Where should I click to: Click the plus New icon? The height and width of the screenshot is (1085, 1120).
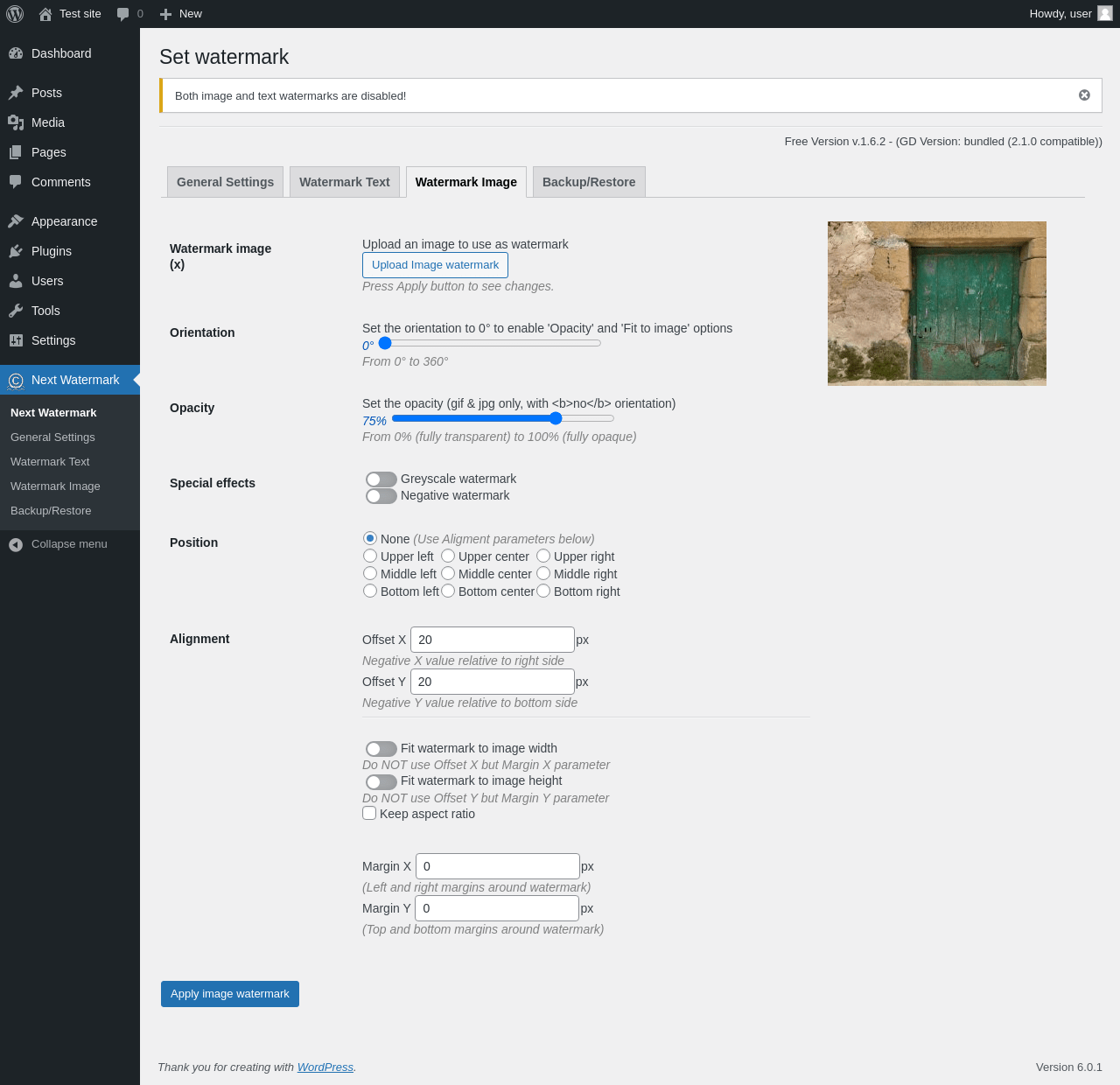165,14
